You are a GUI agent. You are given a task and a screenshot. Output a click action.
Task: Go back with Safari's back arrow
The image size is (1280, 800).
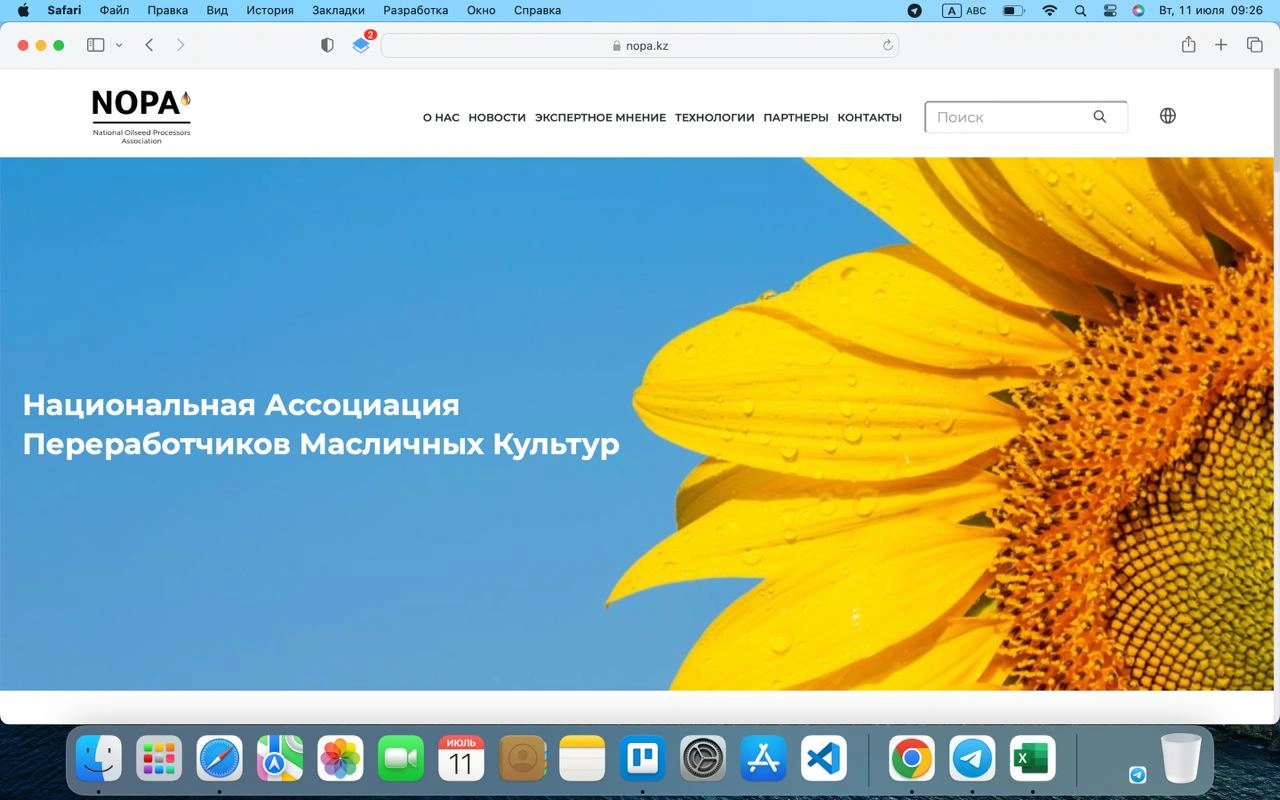[149, 45]
